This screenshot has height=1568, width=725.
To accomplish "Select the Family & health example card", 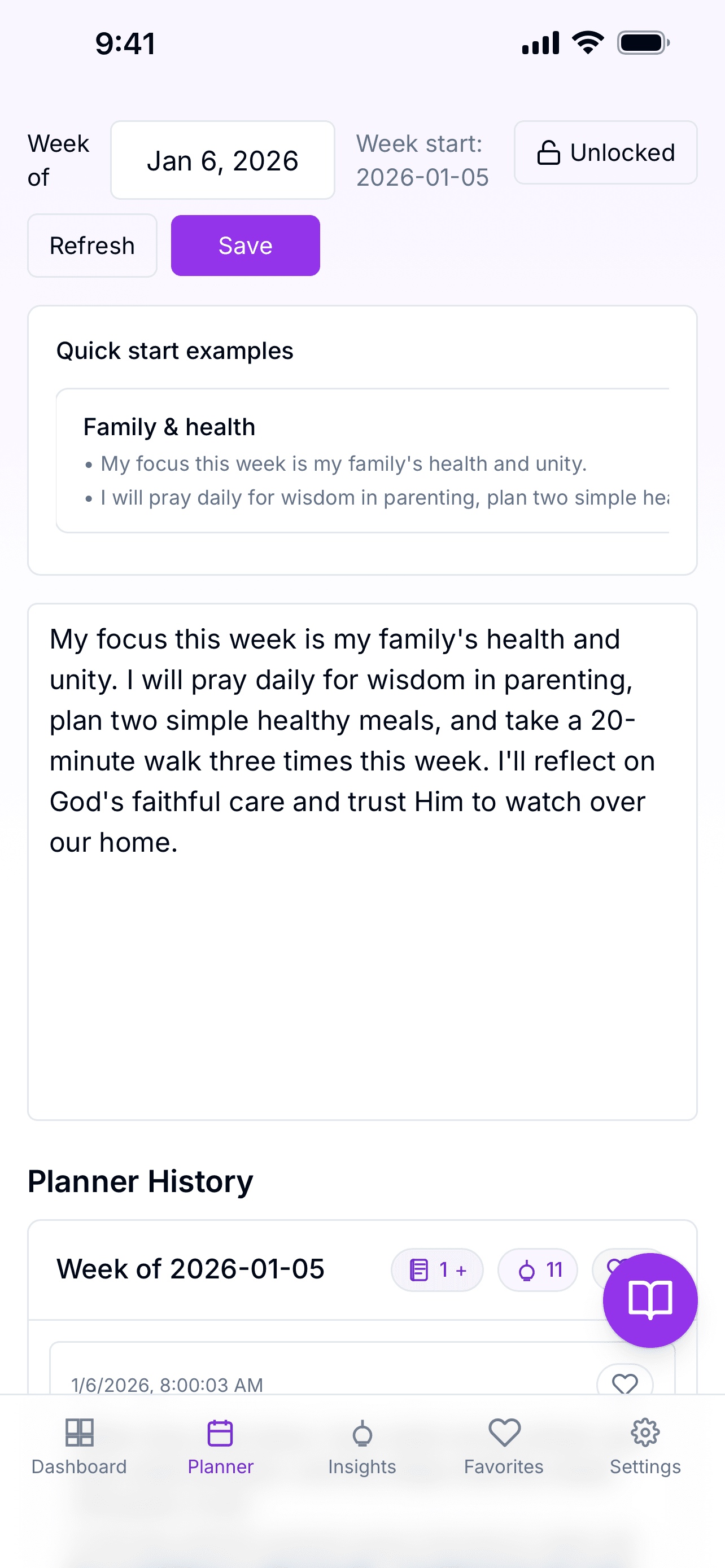I will (x=363, y=461).
